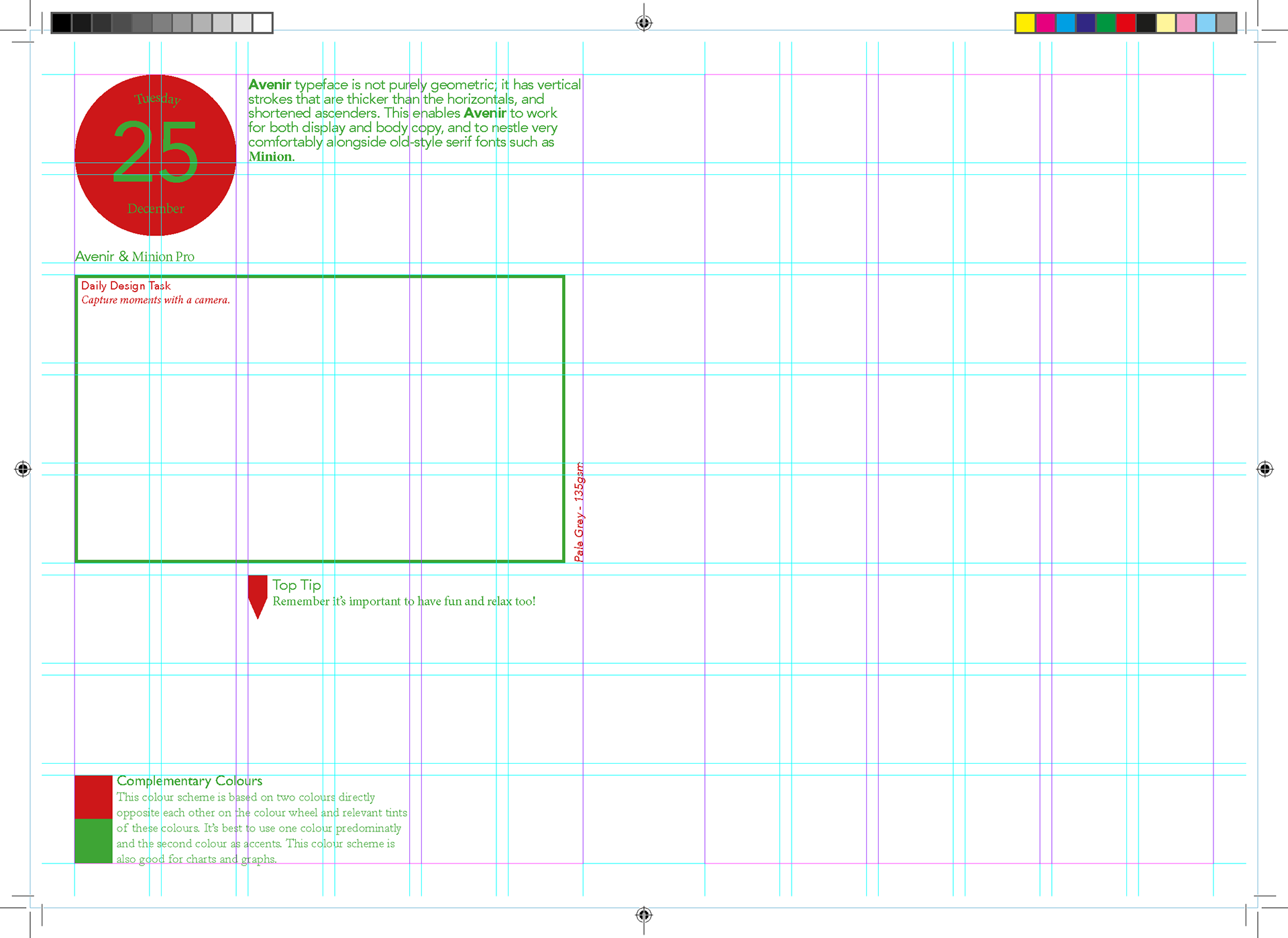Select the green swatch in the top colour bar
Screen dimensions: 1288x938
coord(1106,23)
